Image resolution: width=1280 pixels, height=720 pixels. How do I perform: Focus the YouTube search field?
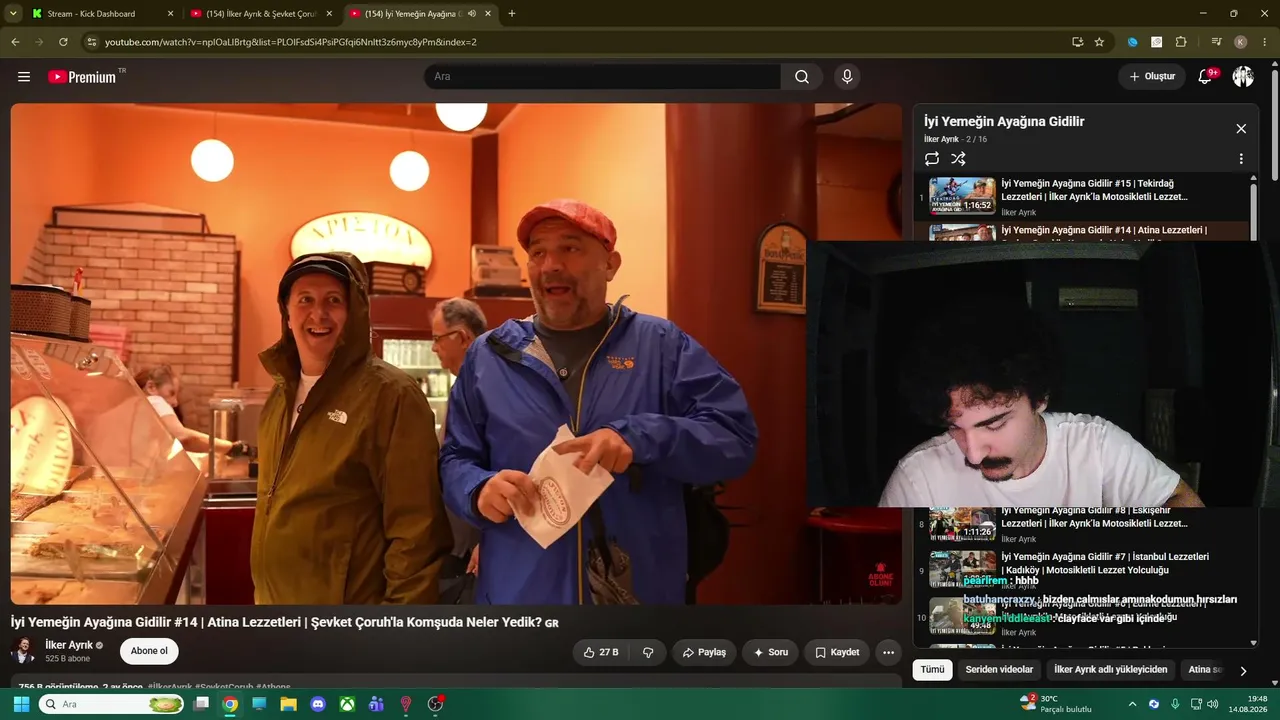[x=602, y=77]
